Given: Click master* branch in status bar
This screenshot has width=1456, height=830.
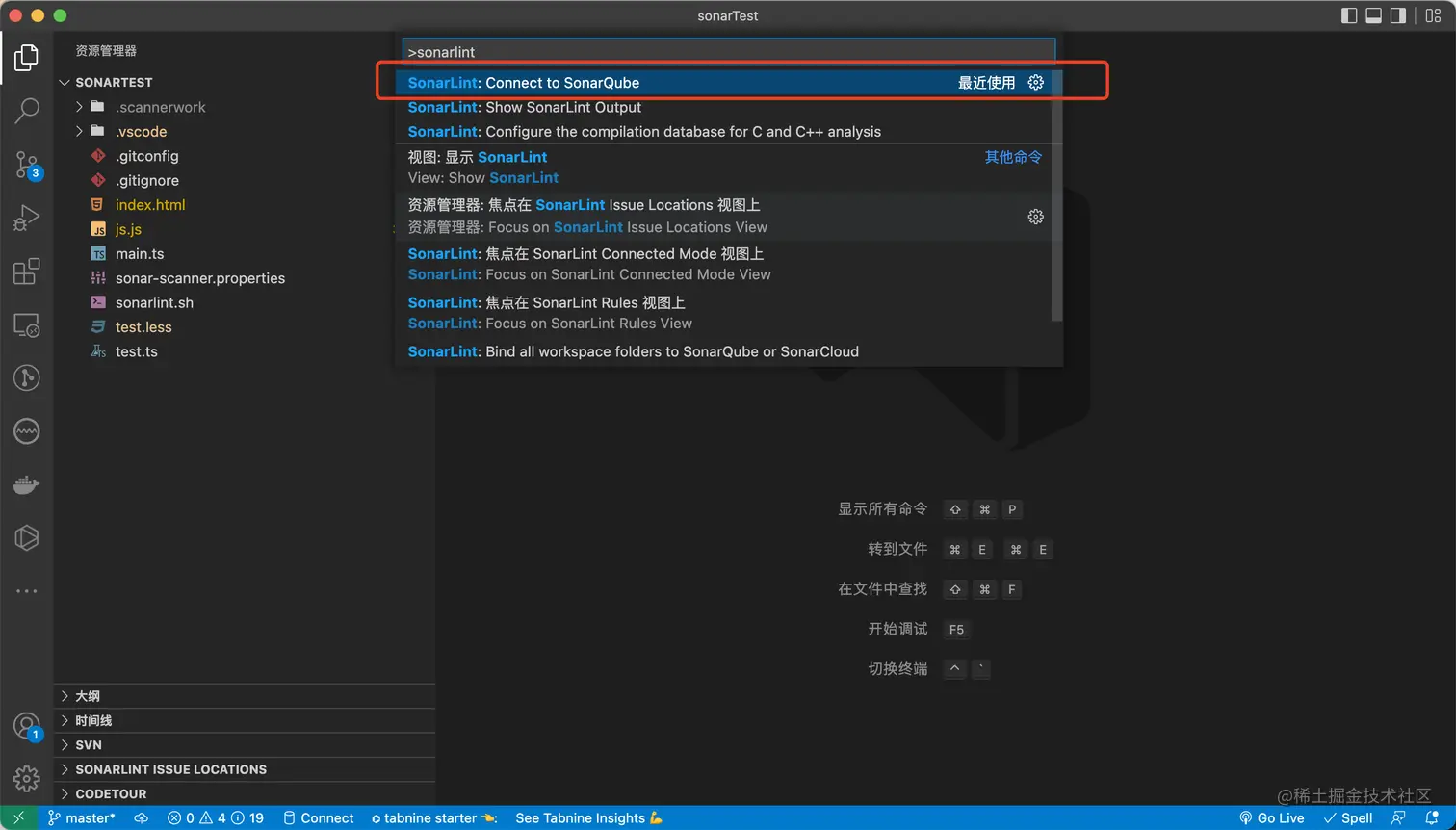Looking at the screenshot, I should (x=82, y=818).
